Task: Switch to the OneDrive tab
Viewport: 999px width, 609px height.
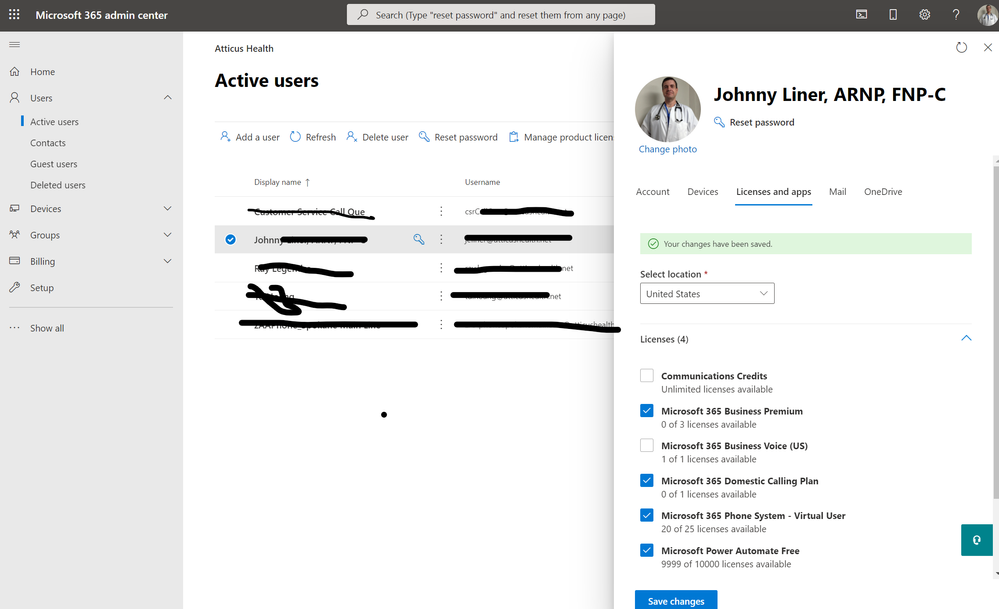Action: tap(883, 192)
